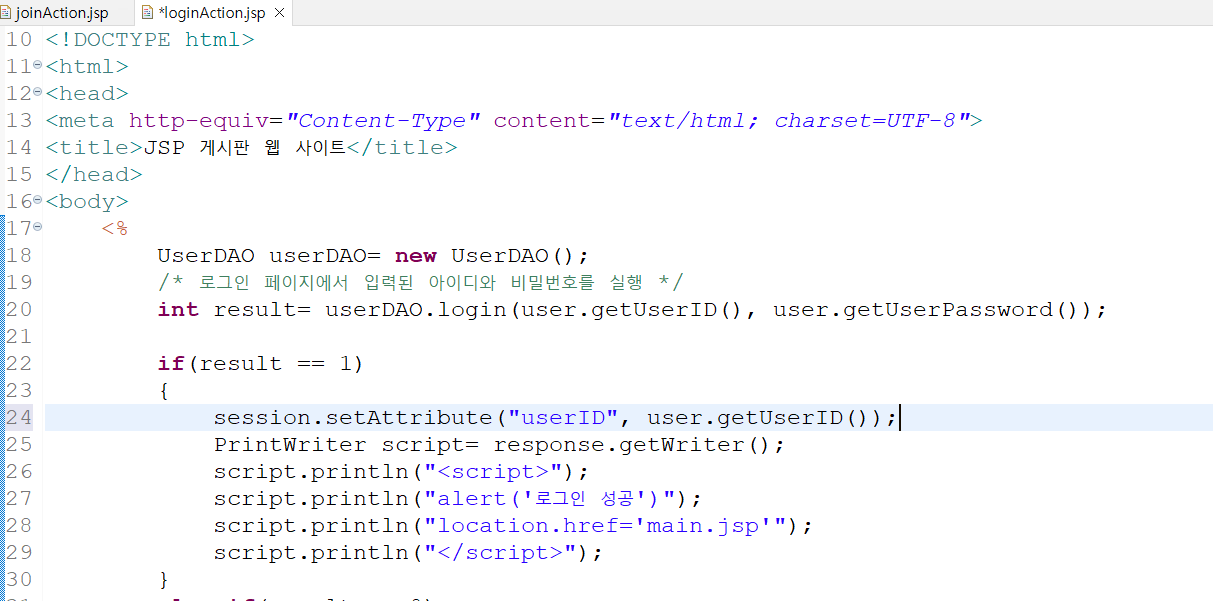Click the if(result == 1) statement

(x=260, y=364)
